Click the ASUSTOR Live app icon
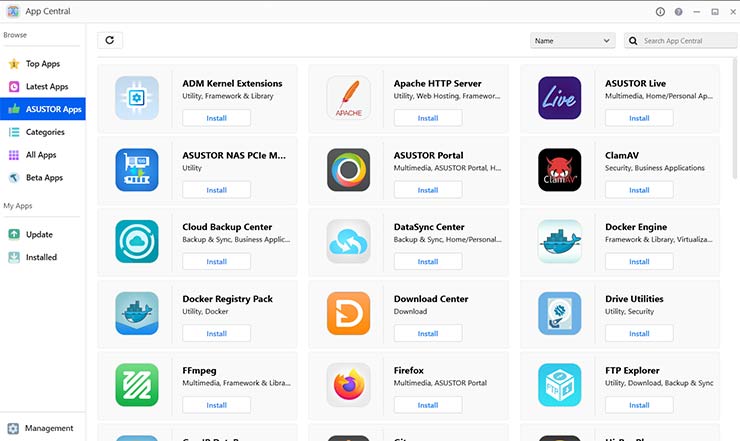This screenshot has width=740, height=441. coord(559,98)
